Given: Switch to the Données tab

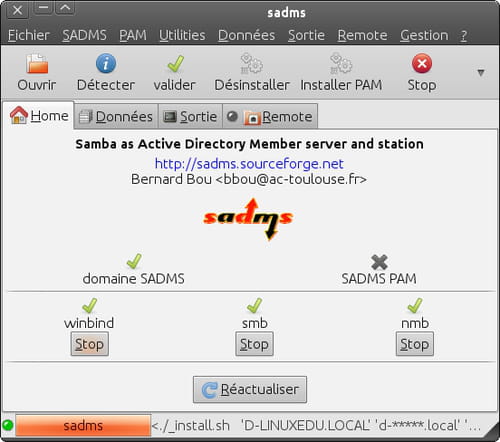Looking at the screenshot, I should coord(116,116).
